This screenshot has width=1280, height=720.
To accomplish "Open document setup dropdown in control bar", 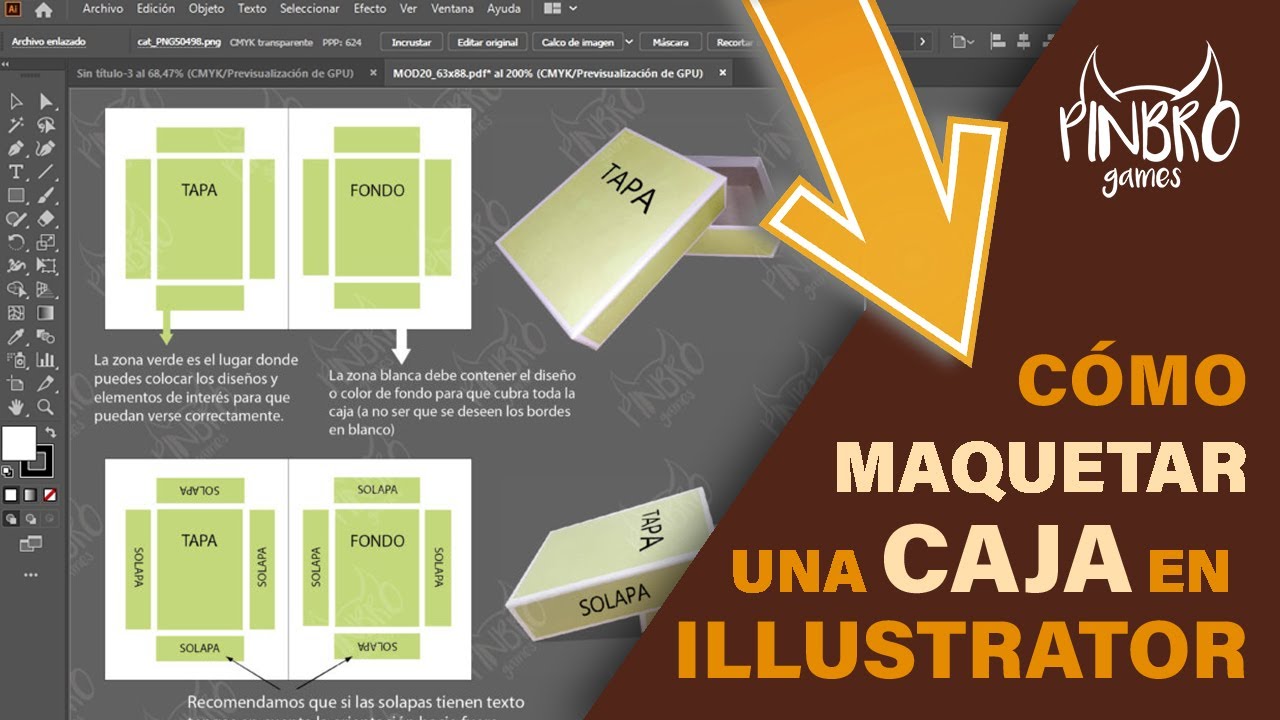I will pyautogui.click(x=962, y=42).
